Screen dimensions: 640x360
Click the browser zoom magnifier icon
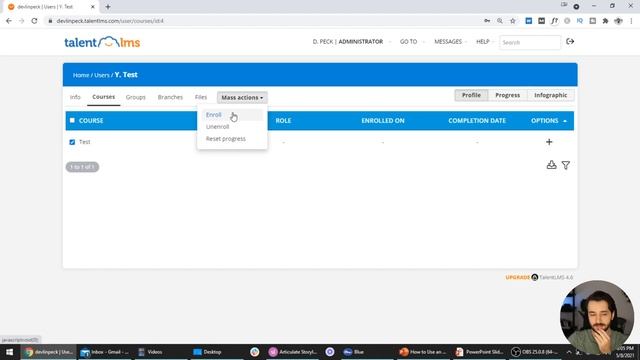pyautogui.click(x=500, y=21)
